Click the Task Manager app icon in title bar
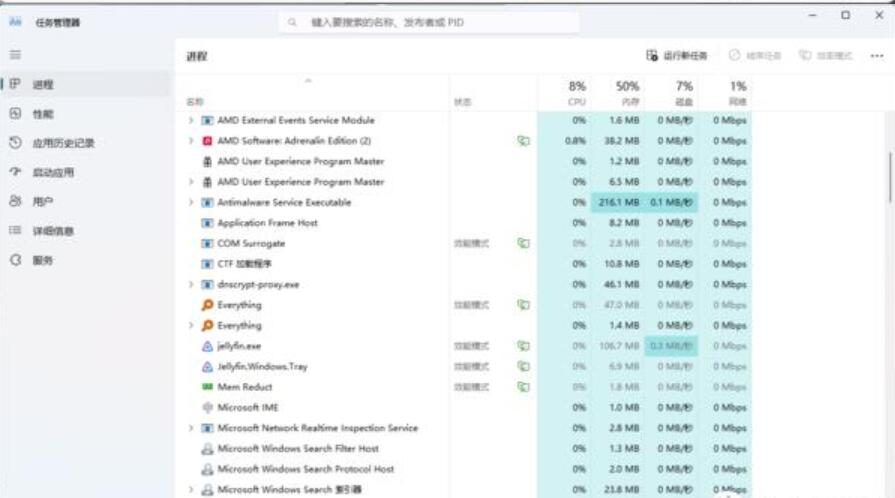 tap(15, 22)
